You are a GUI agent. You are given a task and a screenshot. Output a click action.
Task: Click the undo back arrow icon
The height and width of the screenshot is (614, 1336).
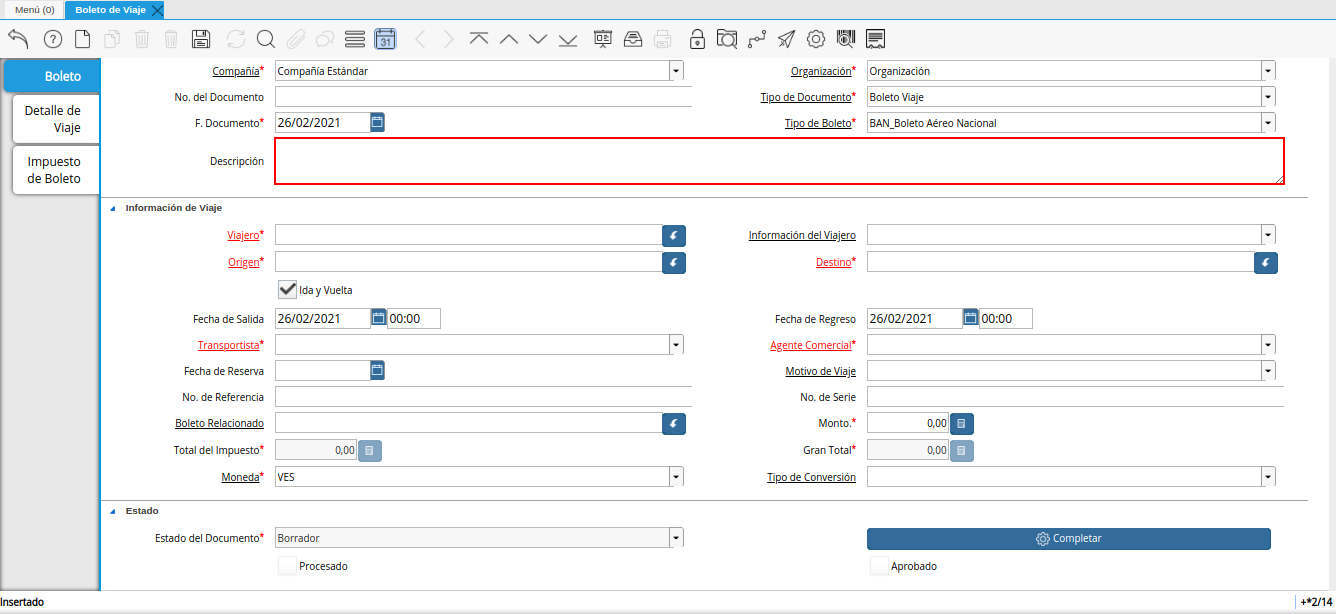pyautogui.click(x=18, y=39)
